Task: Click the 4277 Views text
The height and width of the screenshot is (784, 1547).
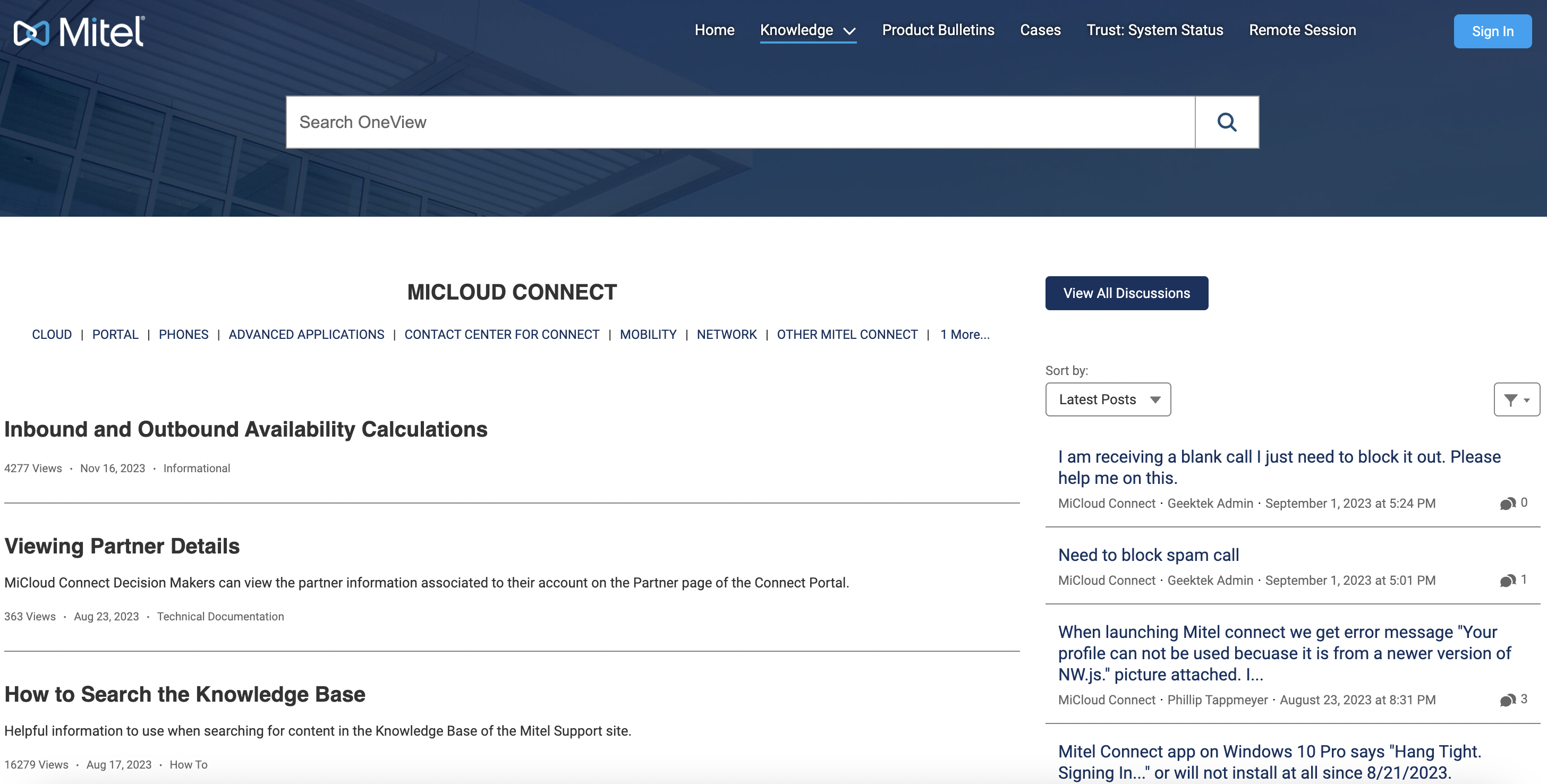Action: (33, 468)
